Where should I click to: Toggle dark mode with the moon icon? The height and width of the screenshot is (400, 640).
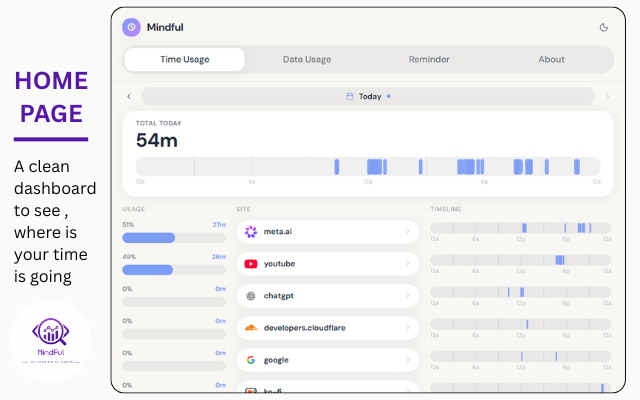pyautogui.click(x=604, y=27)
